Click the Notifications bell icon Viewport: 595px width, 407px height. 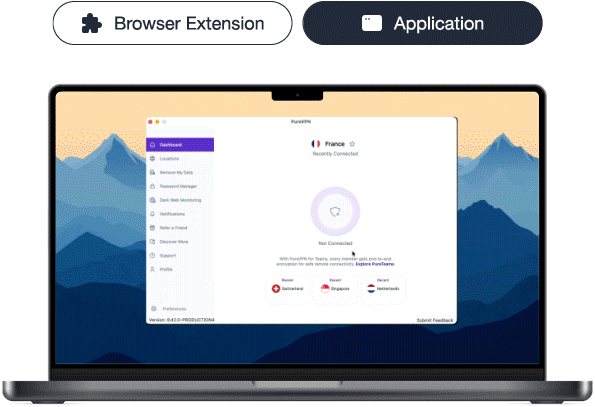click(x=153, y=214)
